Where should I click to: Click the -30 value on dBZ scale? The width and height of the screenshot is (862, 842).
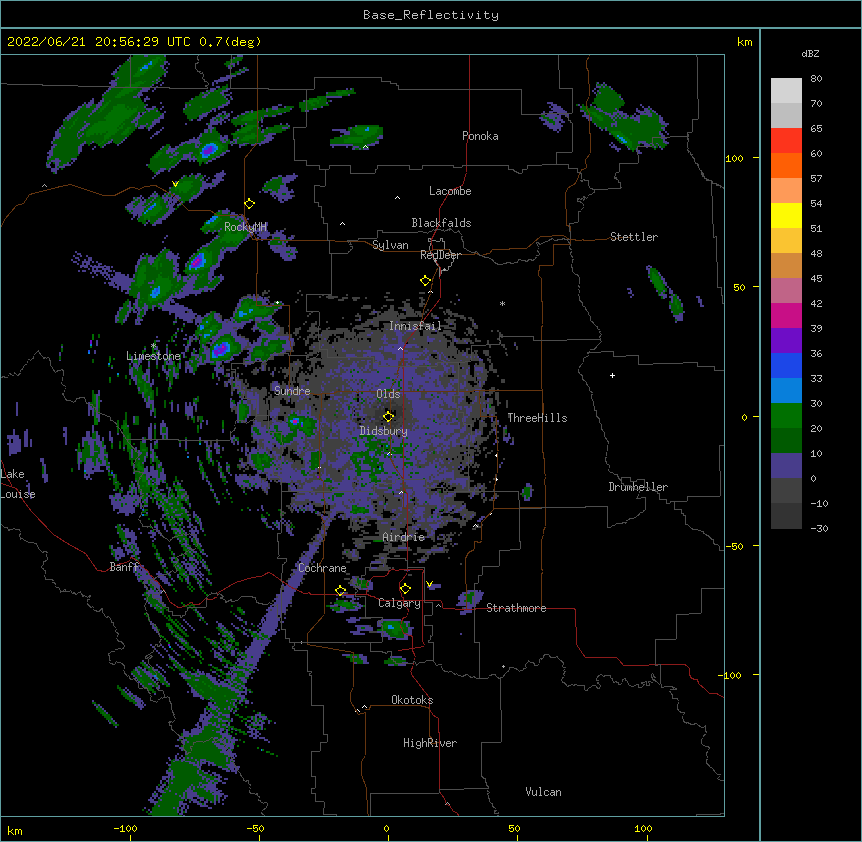coord(819,528)
